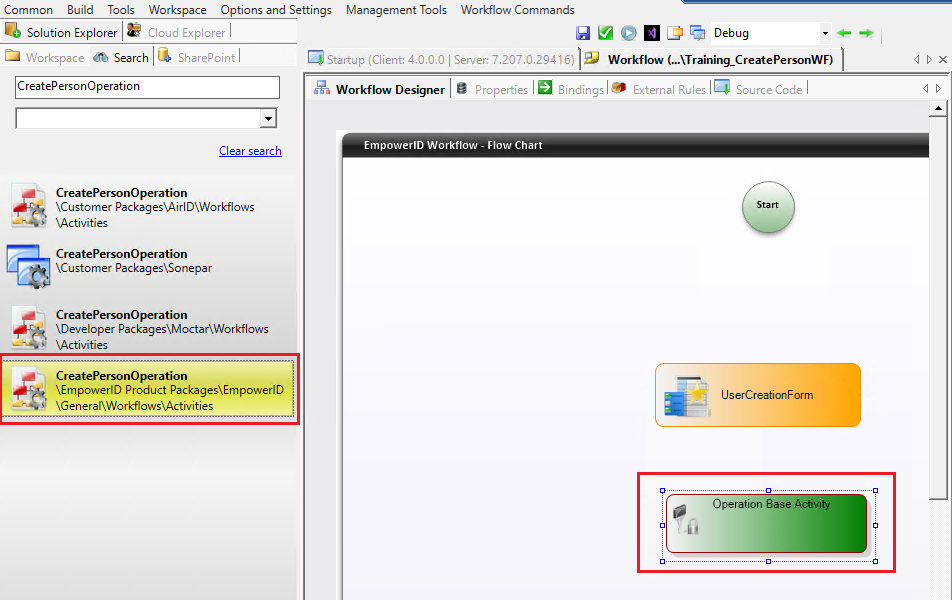Open the search filter combo box arrow
Viewport: 952px width, 600px height.
coord(268,118)
